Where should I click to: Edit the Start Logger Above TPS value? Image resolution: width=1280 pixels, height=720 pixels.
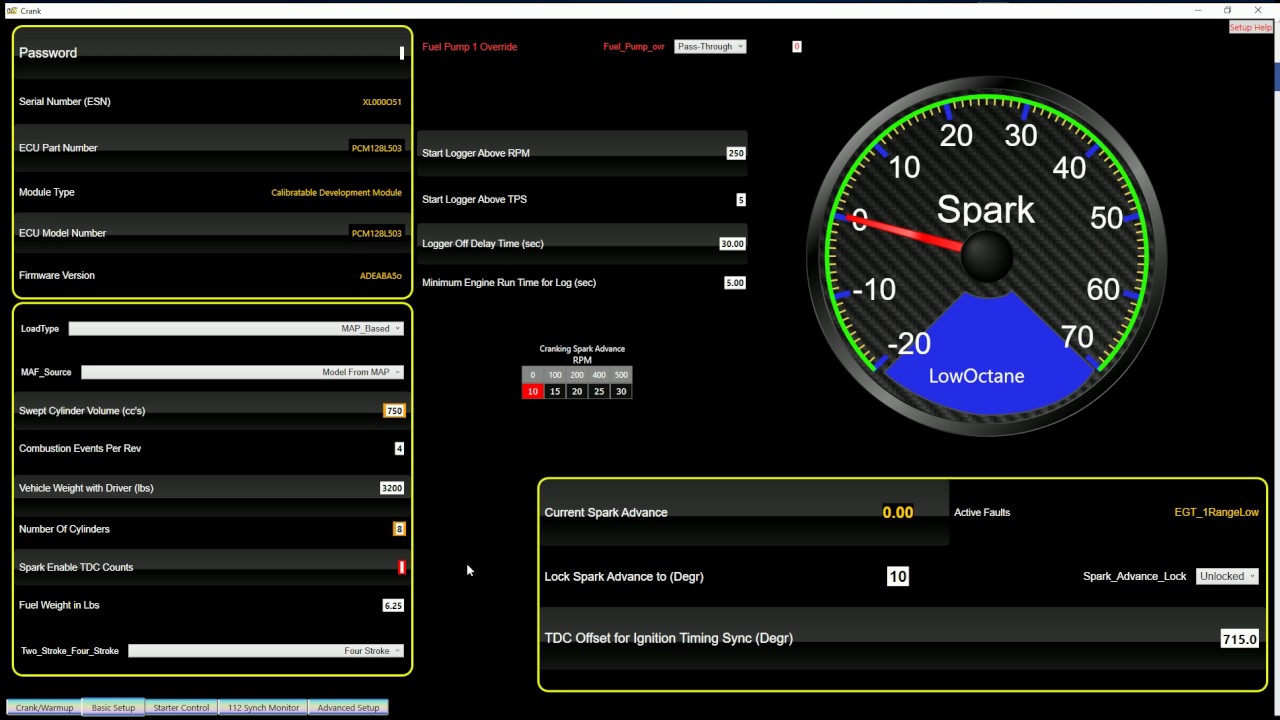point(741,200)
